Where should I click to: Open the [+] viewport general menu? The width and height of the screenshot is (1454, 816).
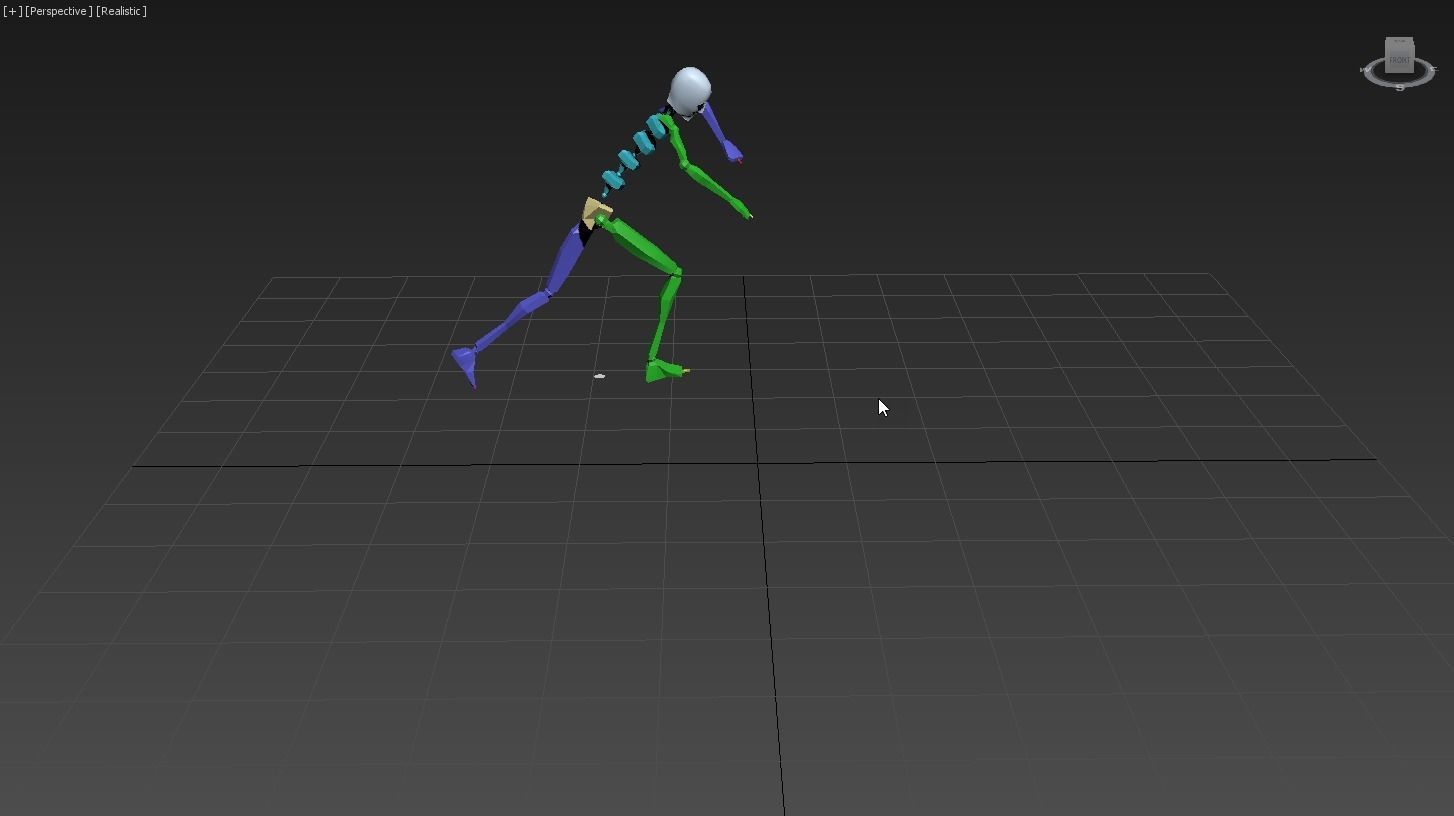click(12, 11)
